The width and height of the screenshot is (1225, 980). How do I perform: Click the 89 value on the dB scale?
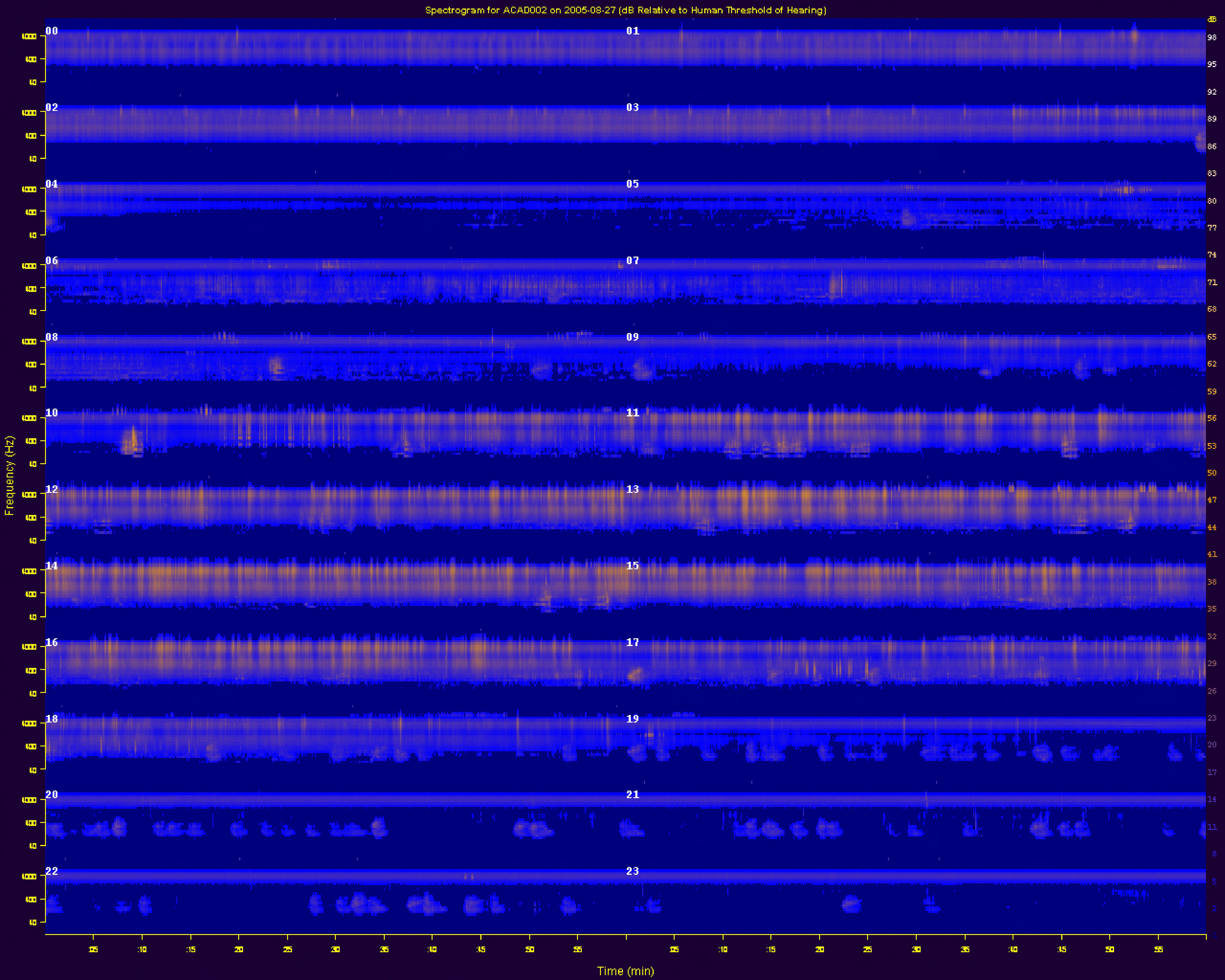coord(1212,119)
